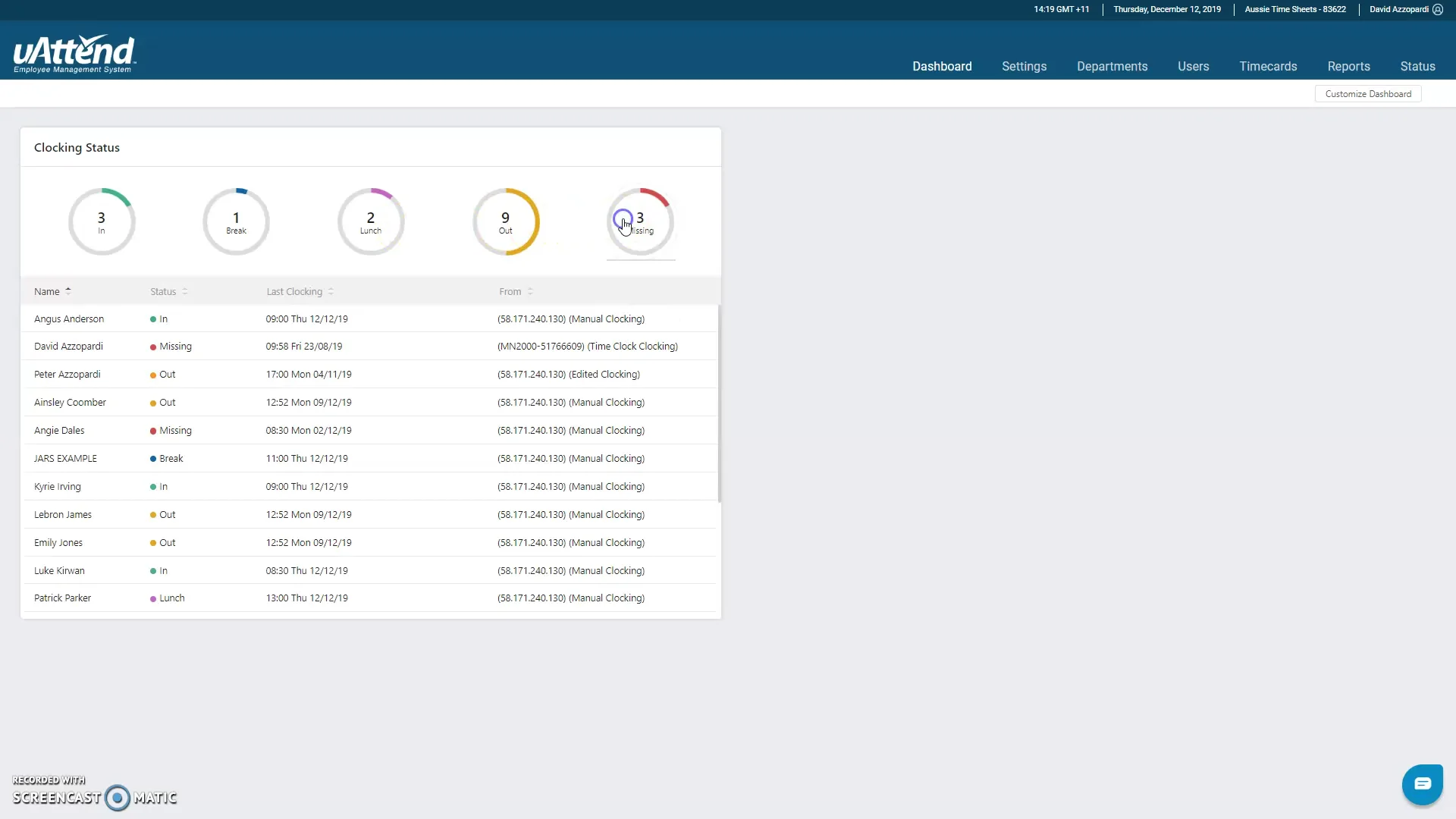
Task: Select the 3 In status circle
Action: pyautogui.click(x=102, y=221)
